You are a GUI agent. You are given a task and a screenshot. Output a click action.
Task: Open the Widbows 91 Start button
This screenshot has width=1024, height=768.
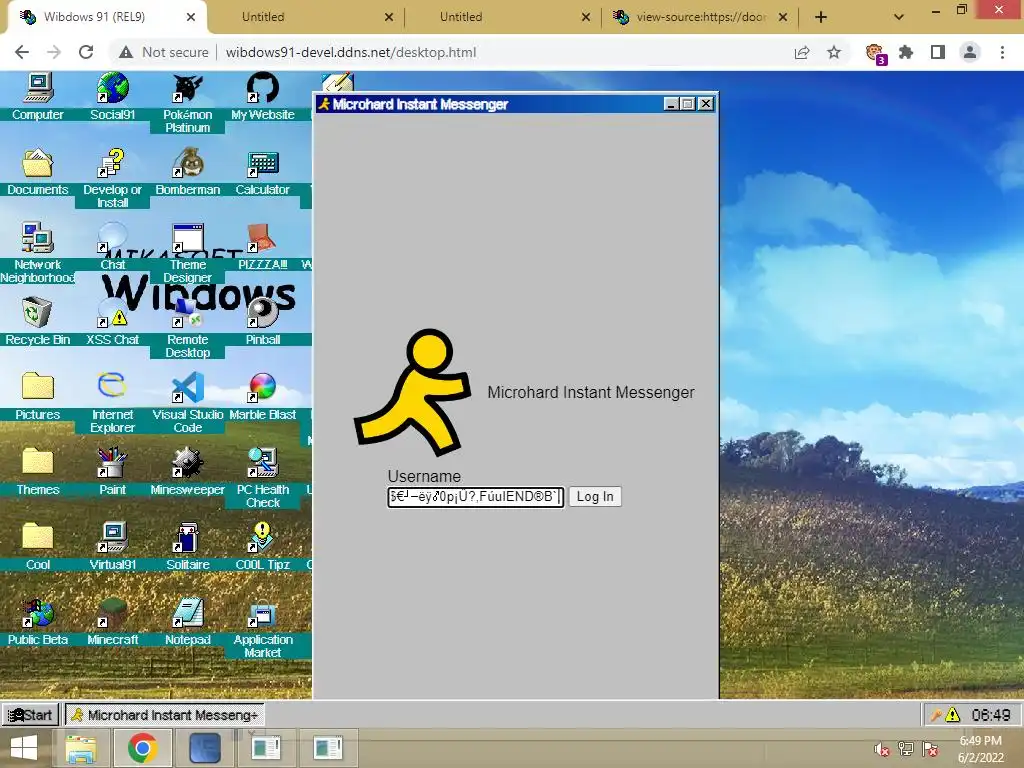coord(30,714)
